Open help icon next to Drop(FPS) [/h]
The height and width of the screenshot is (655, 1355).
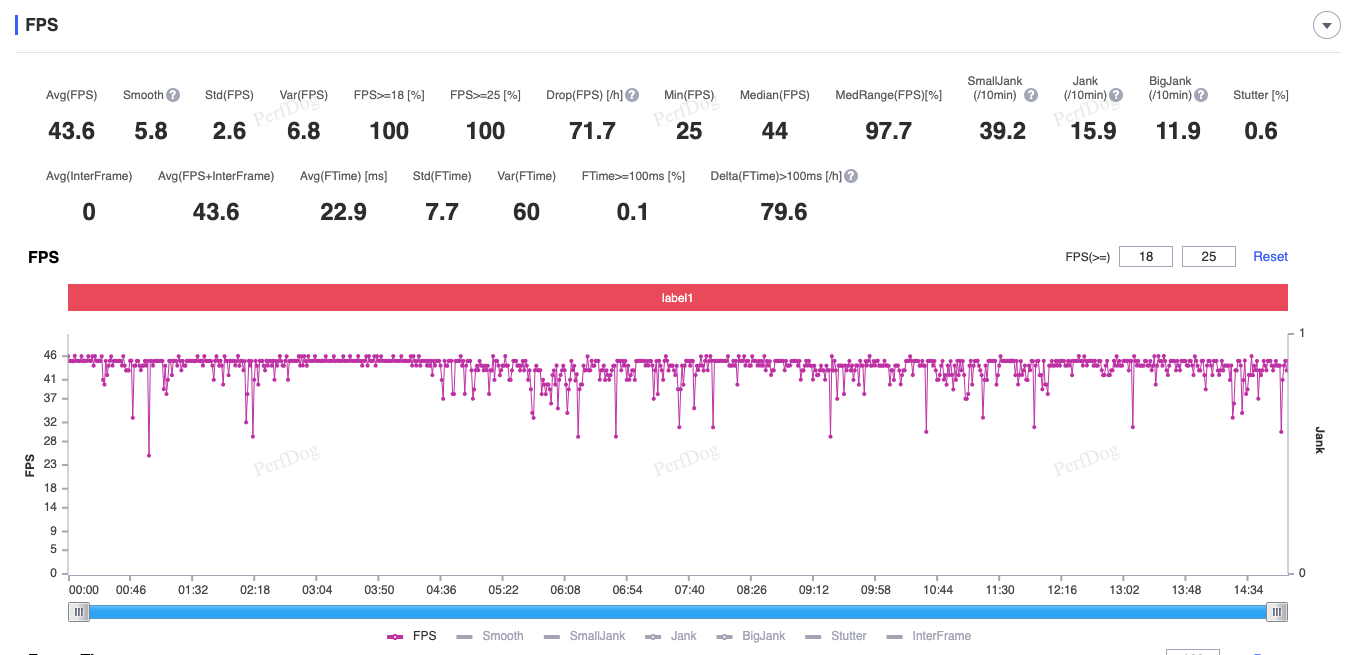tap(632, 95)
